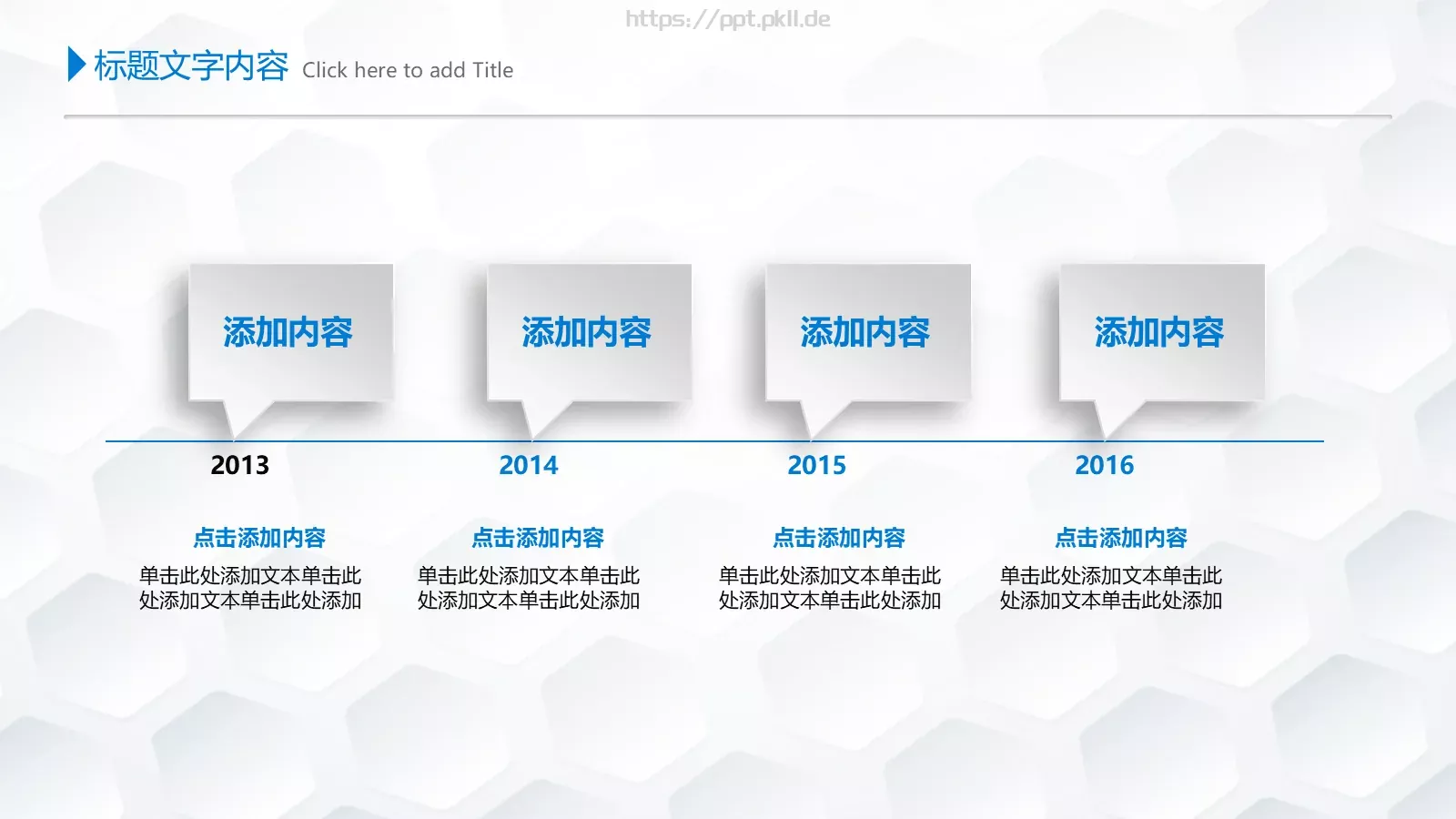Click the 添加内容 callout box above 2013
The height and width of the screenshot is (819, 1456).
click(x=290, y=333)
